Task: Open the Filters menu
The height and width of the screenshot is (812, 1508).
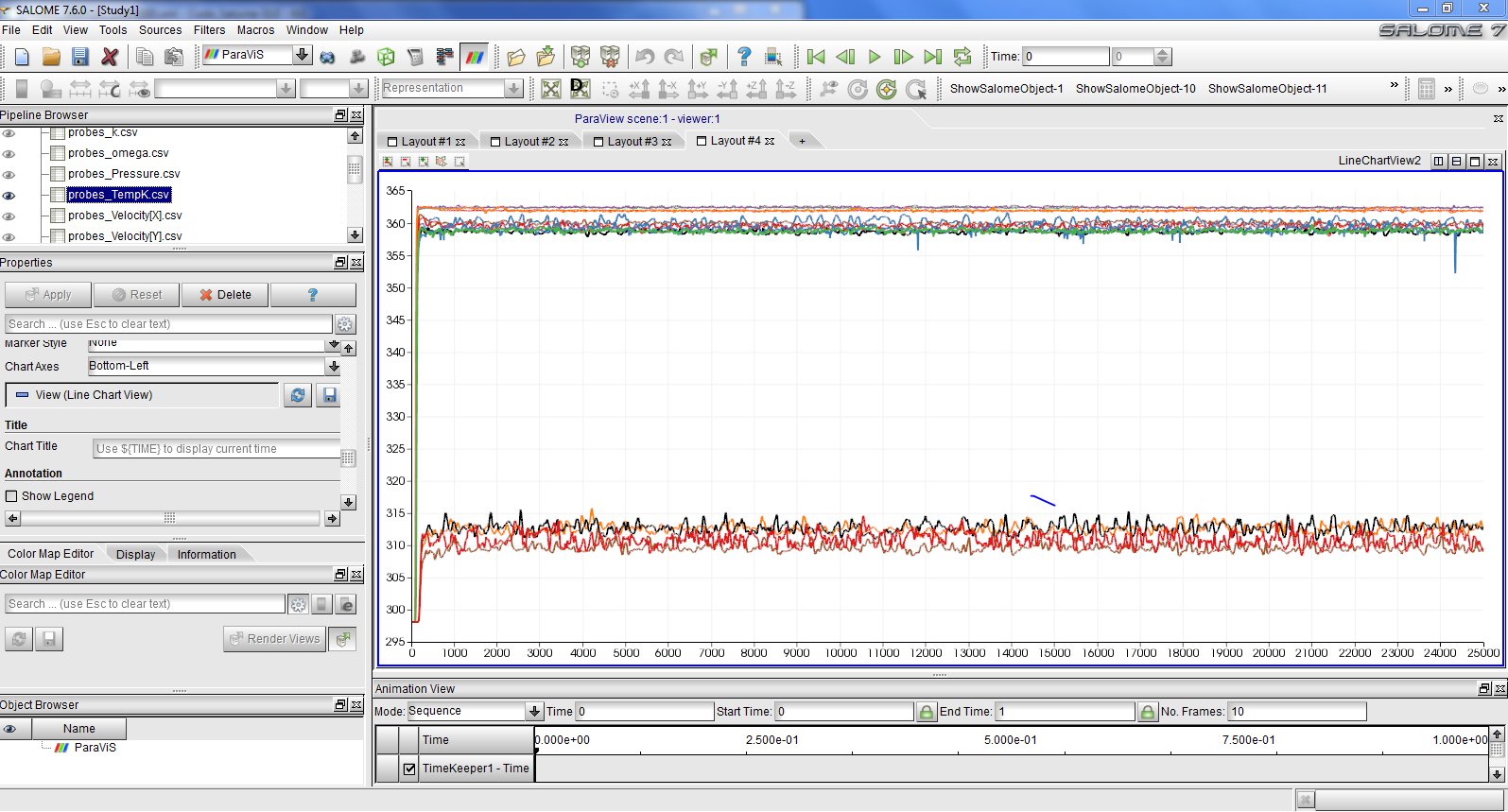Action: (209, 30)
